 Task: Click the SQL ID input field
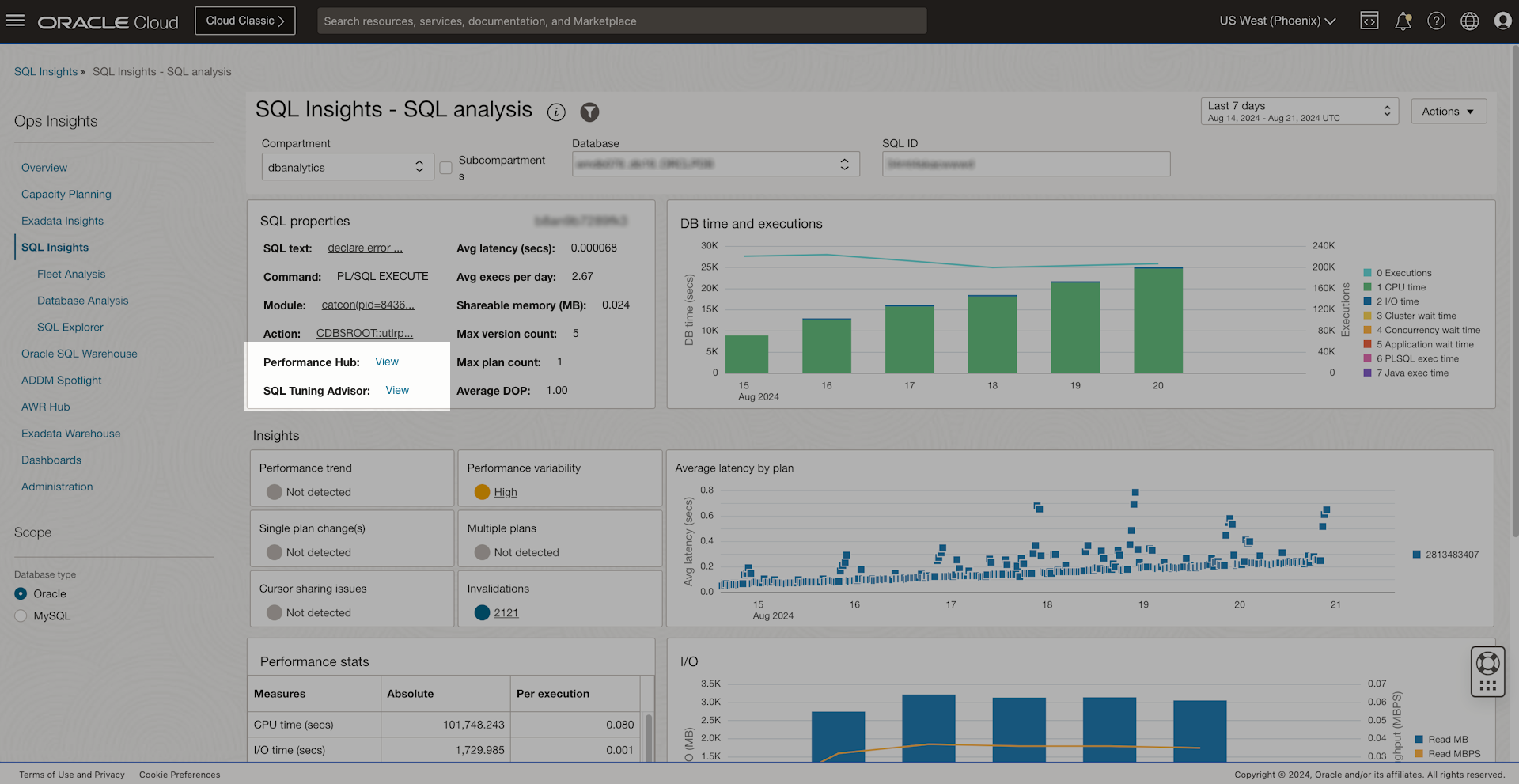pyautogui.click(x=1025, y=164)
